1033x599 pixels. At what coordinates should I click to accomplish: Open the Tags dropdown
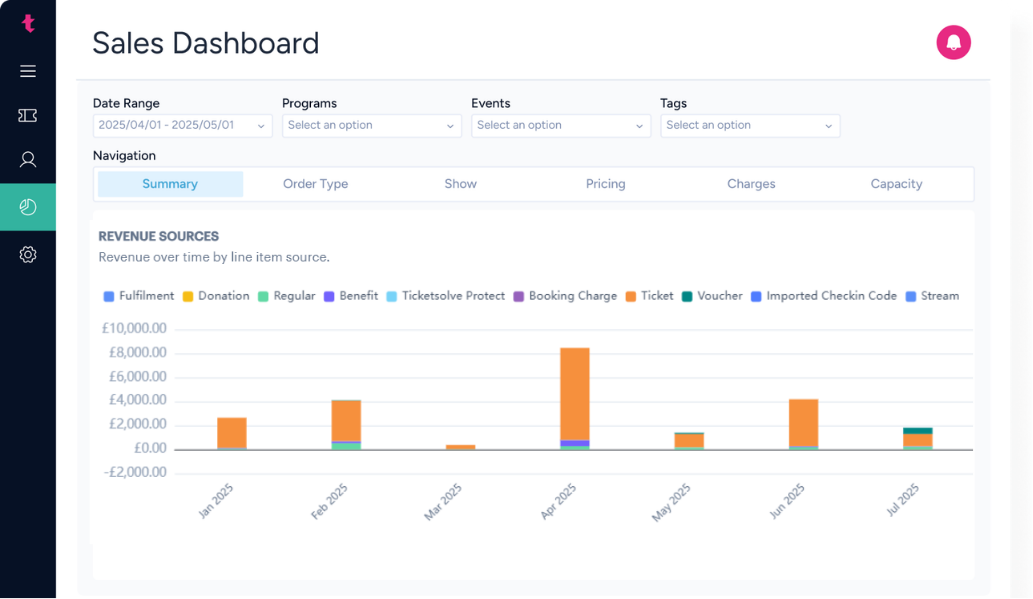750,125
